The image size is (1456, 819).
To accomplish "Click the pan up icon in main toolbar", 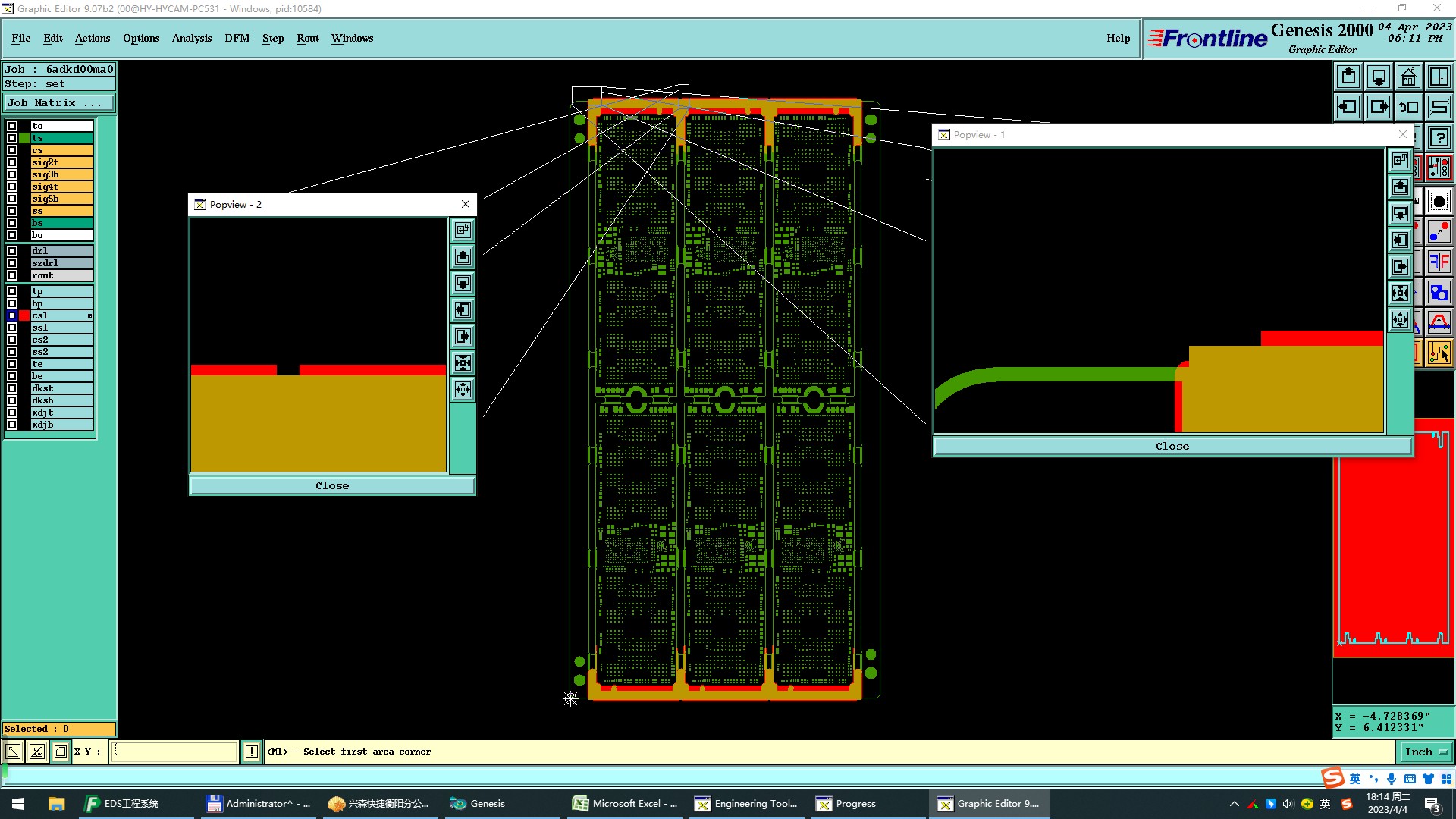I will click(1348, 77).
